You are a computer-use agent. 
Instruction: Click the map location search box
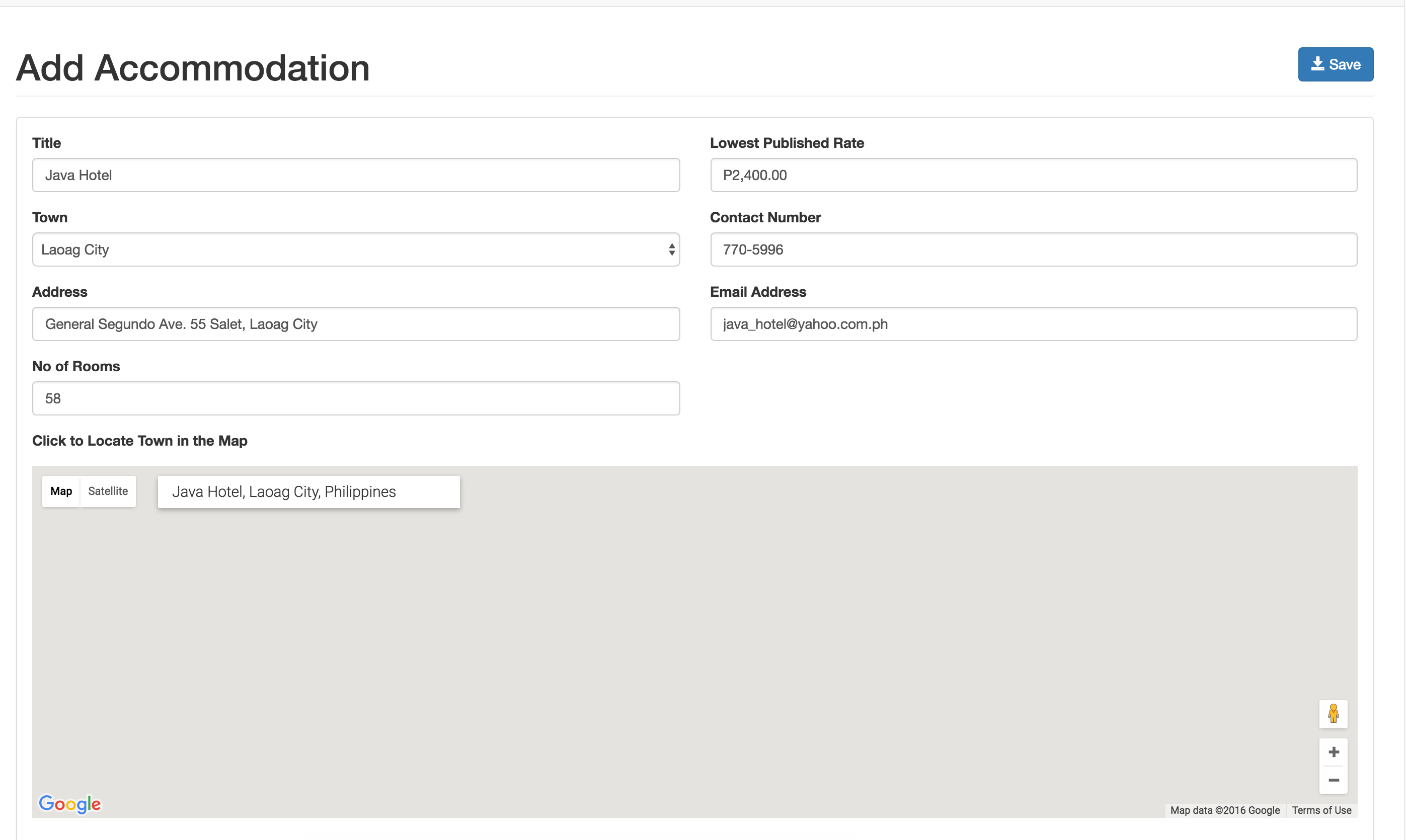click(308, 492)
